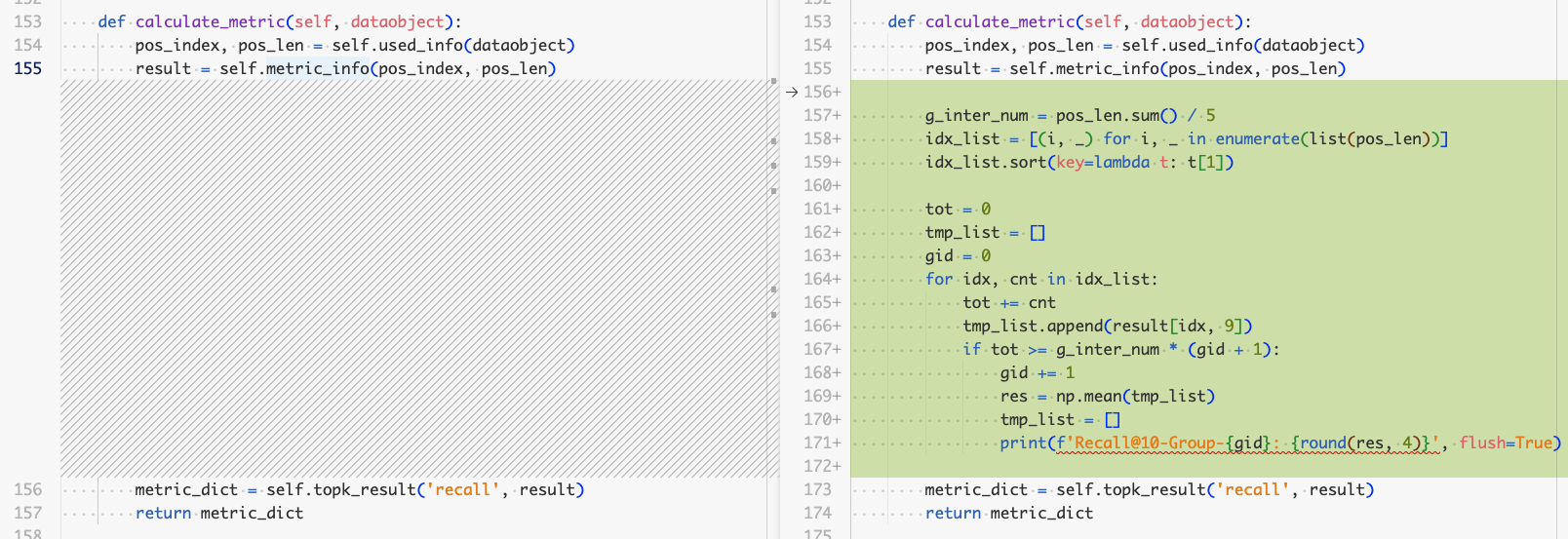Click 'calculate_metric' in the right pane definition
Image resolution: width=1568 pixels, height=539 pixels.
[x=1000, y=21]
